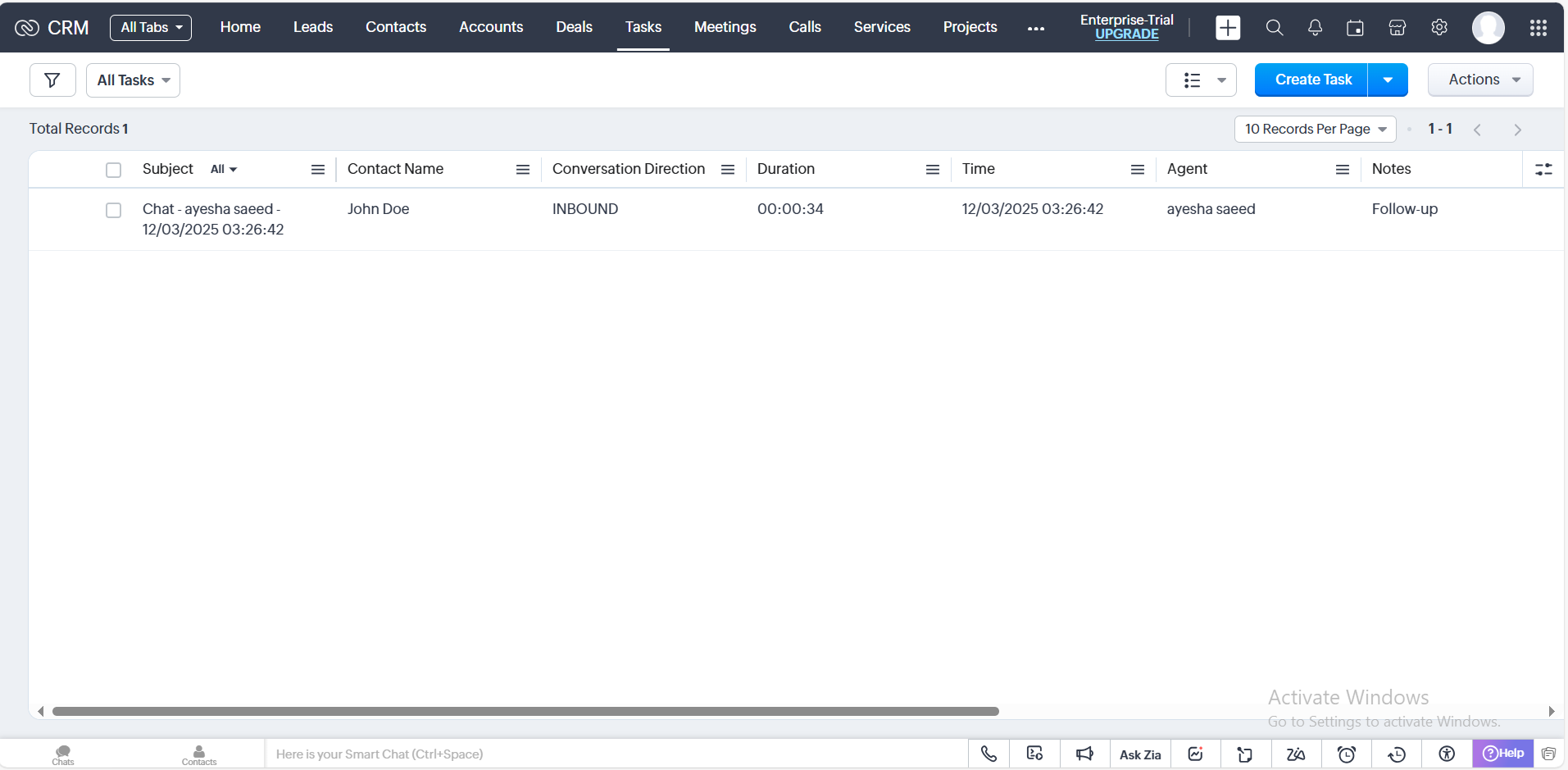Expand the All Tasks view dropdown
This screenshot has width=1568, height=770.
(x=133, y=80)
